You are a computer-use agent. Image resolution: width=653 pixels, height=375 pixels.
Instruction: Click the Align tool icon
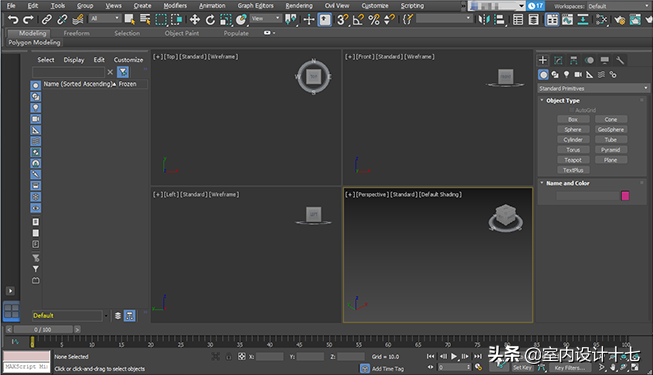pos(499,20)
